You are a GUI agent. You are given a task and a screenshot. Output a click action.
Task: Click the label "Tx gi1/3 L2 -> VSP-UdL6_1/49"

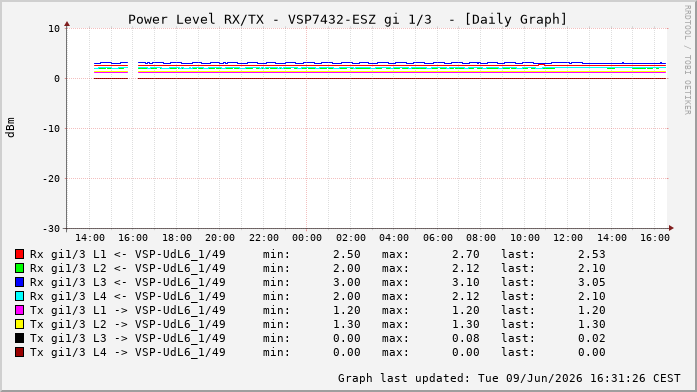128,324
